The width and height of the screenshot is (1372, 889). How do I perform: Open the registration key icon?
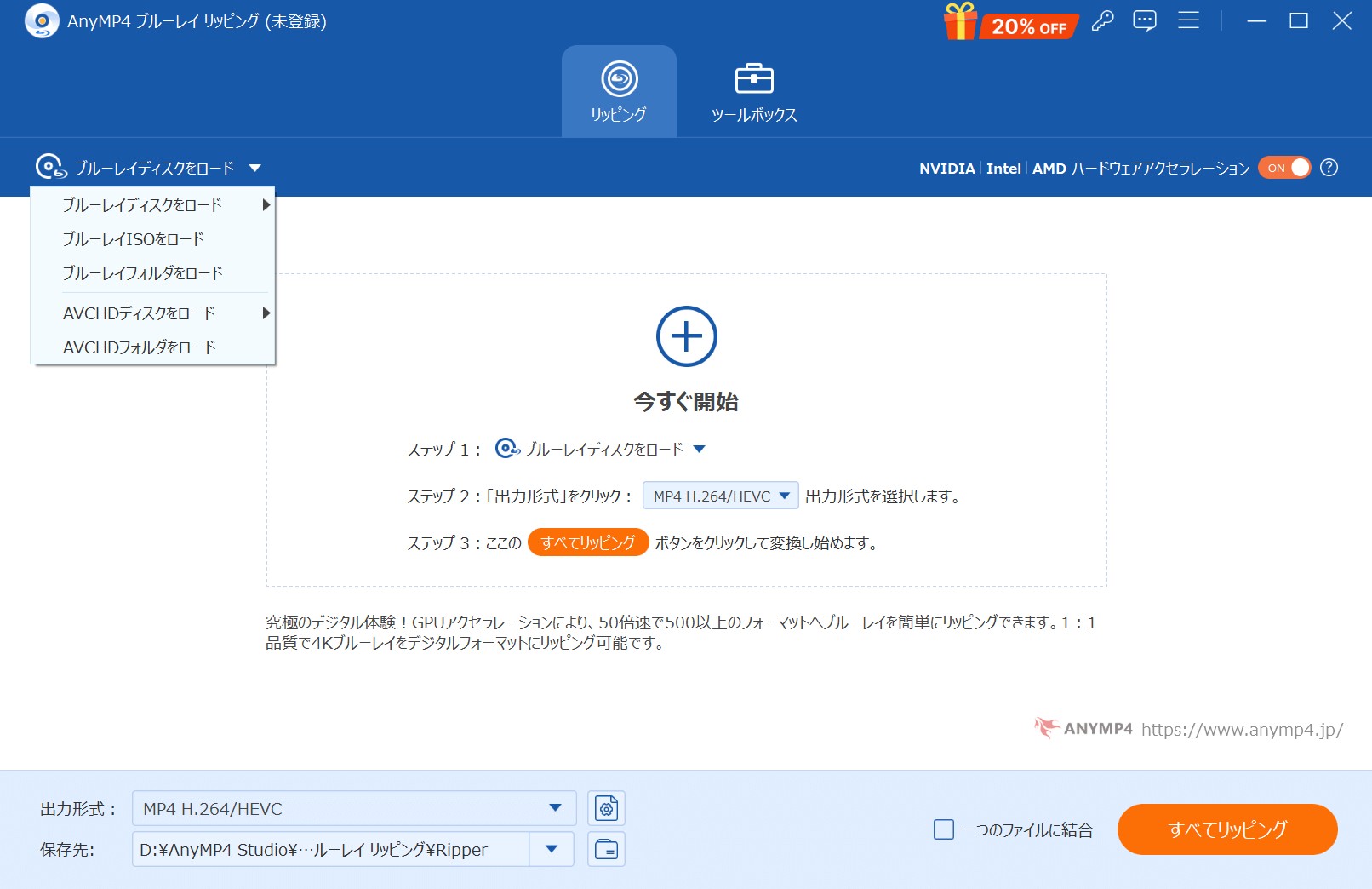(x=1103, y=20)
